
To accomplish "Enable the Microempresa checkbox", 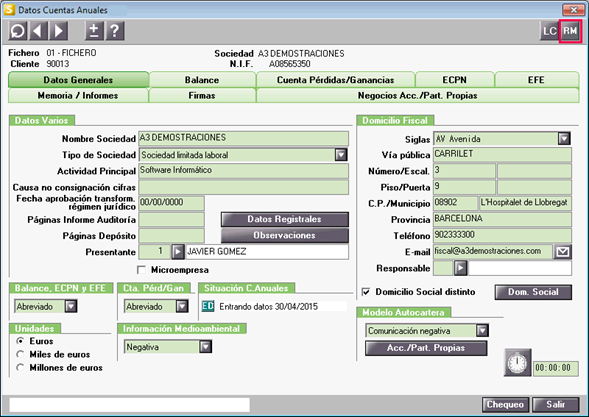I will pyautogui.click(x=142, y=270).
